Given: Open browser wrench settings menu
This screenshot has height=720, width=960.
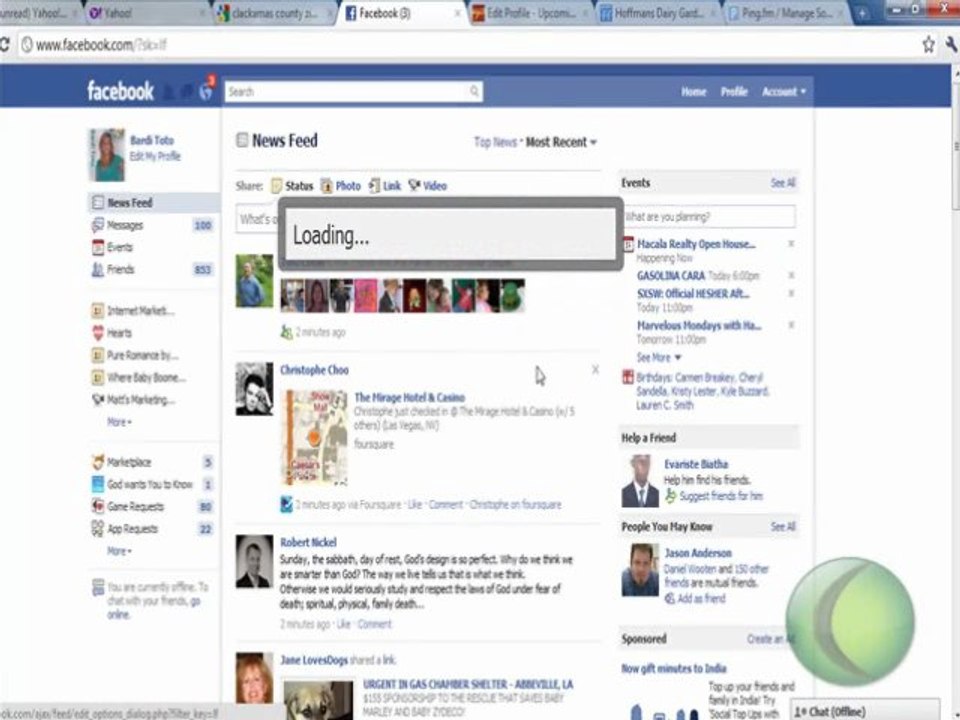Looking at the screenshot, I should [951, 44].
